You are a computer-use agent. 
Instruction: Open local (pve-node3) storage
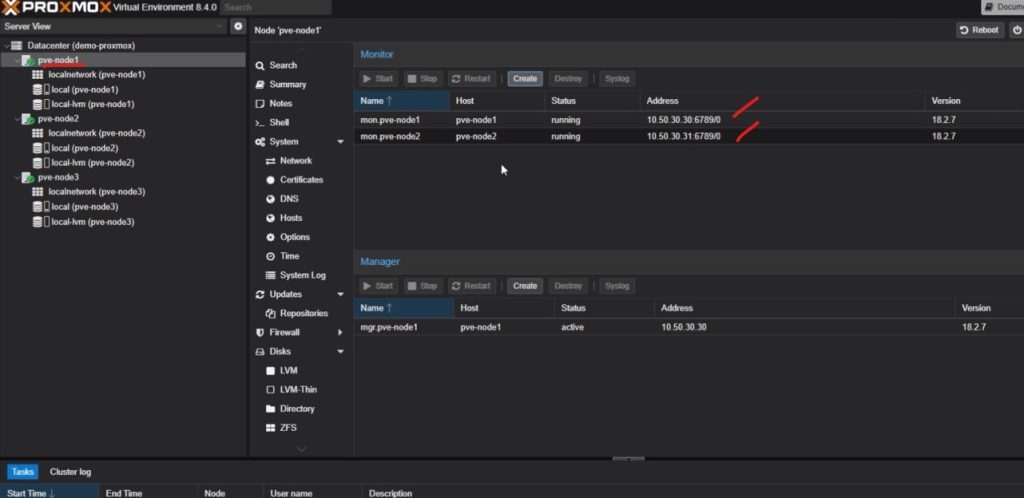(85, 207)
